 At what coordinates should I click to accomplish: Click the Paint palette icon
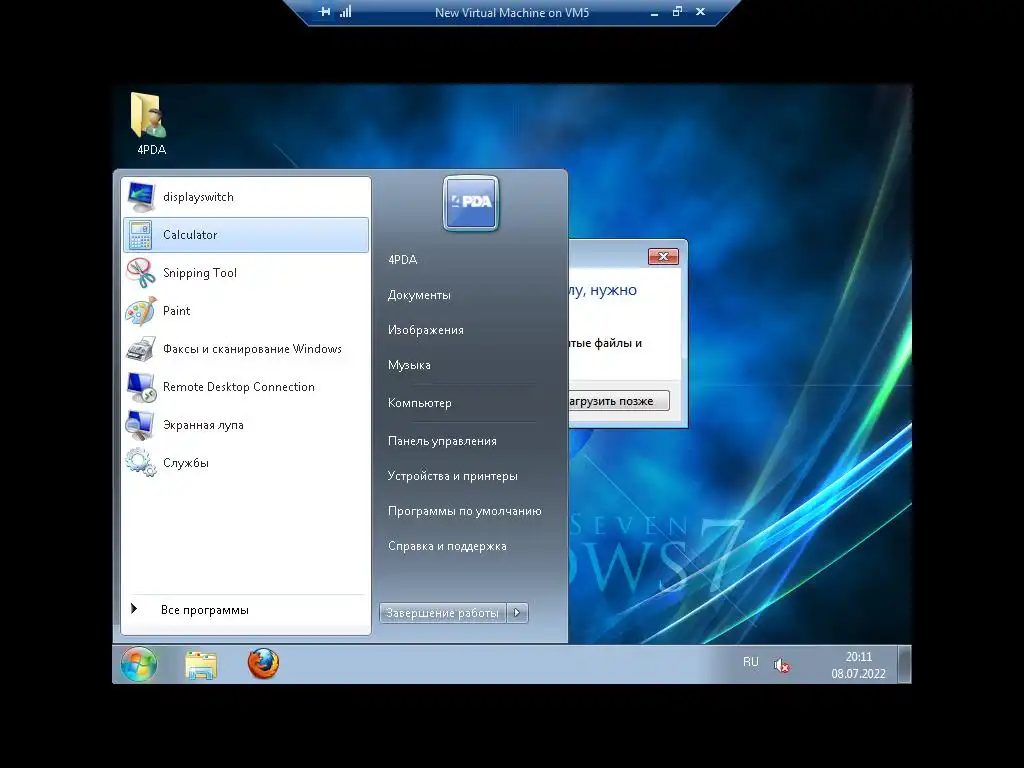[x=140, y=311]
